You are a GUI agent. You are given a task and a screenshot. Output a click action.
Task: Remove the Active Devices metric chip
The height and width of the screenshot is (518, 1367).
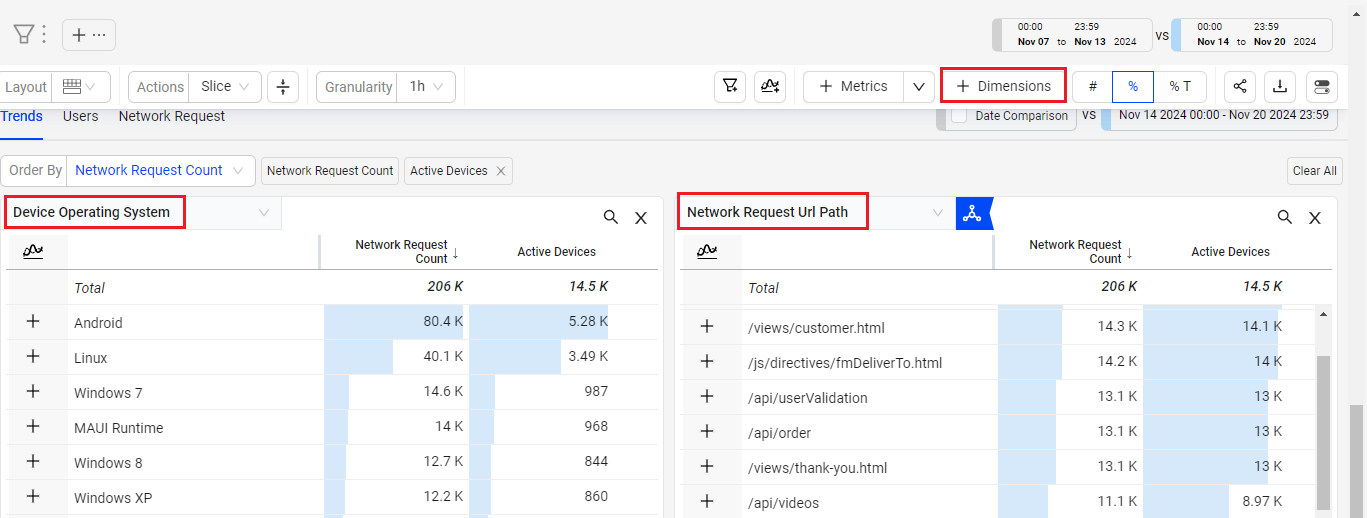coord(501,171)
